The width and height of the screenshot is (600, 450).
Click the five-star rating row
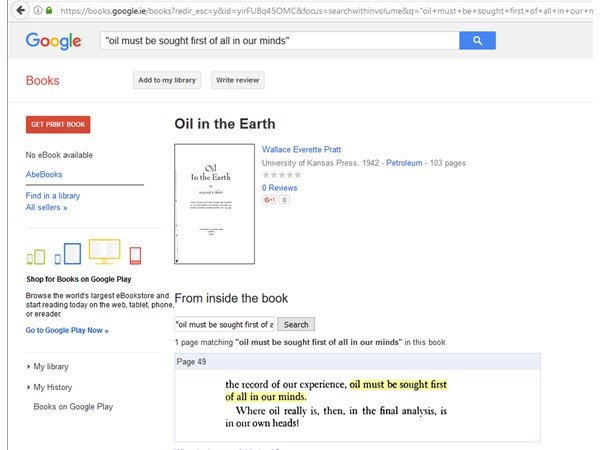(x=283, y=175)
